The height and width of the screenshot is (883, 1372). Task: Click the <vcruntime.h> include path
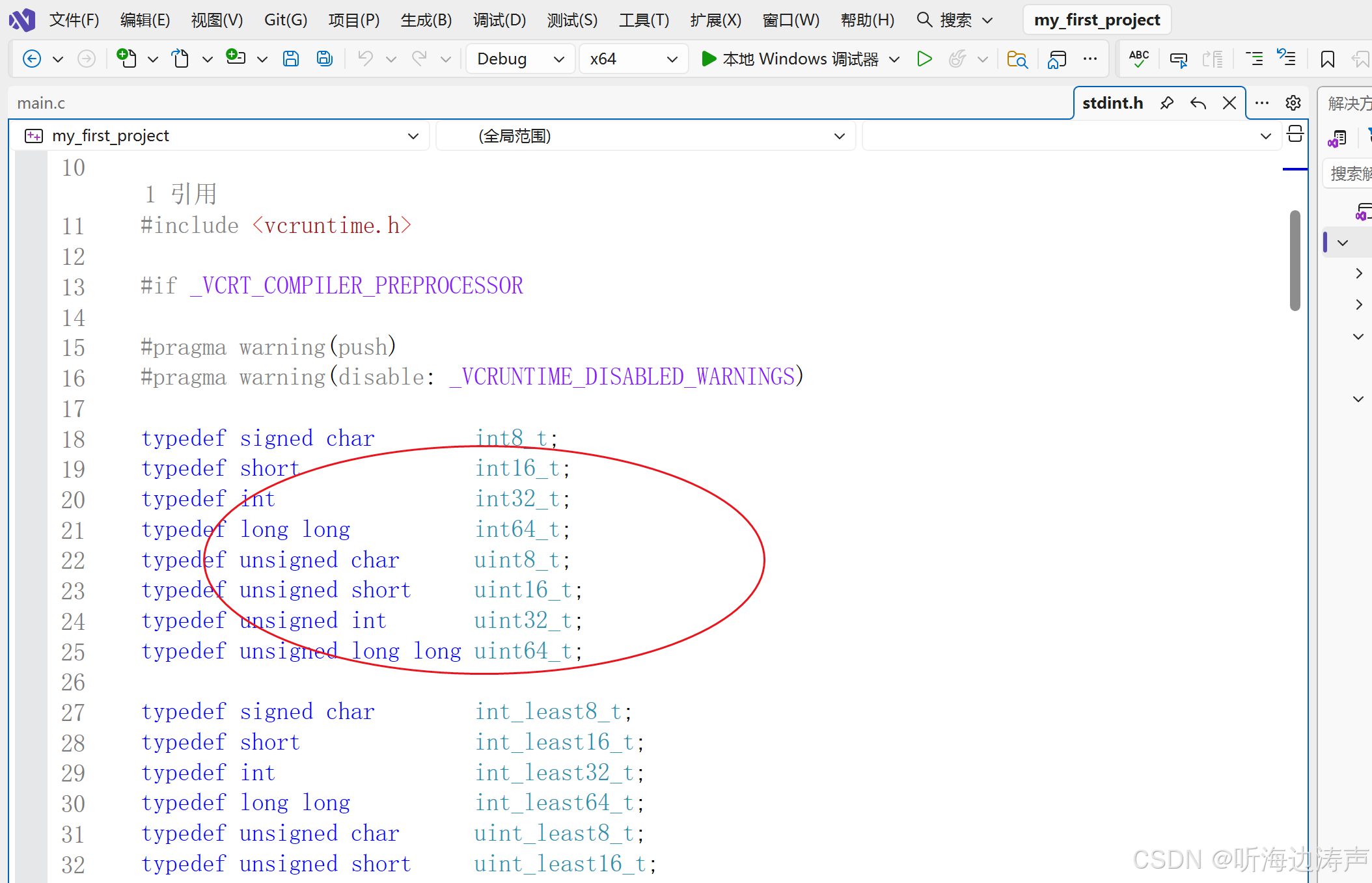coord(331,225)
